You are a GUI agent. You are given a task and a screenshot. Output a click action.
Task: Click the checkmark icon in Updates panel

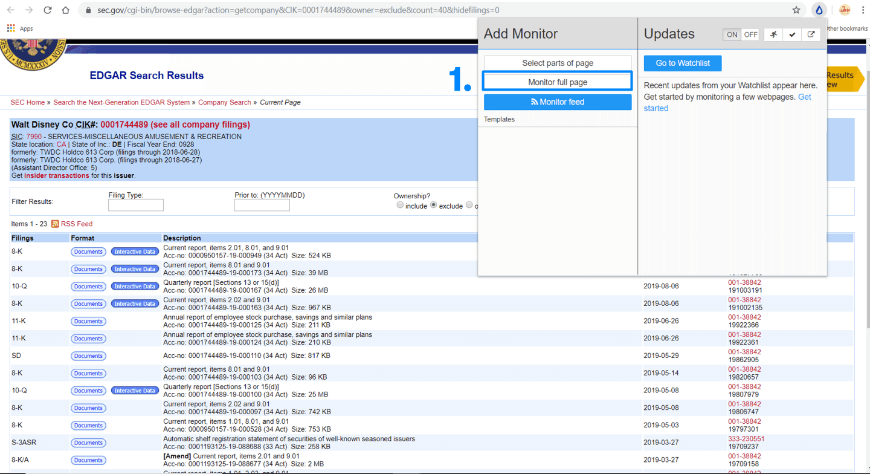792,34
